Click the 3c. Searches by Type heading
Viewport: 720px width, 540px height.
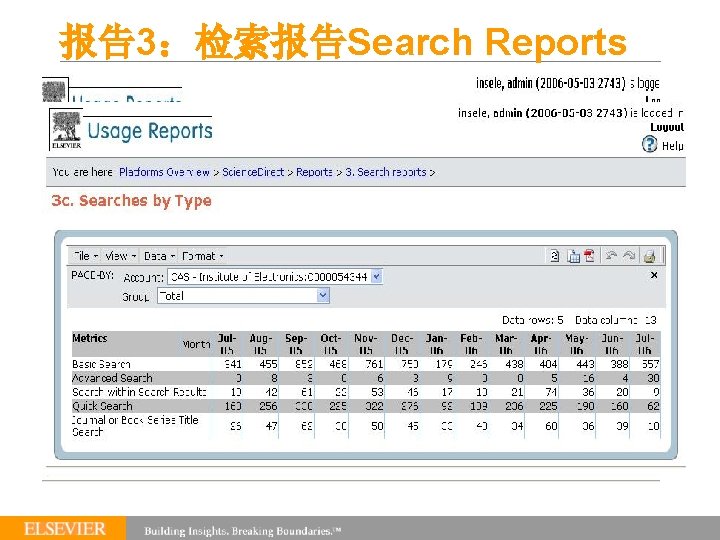tap(131, 201)
